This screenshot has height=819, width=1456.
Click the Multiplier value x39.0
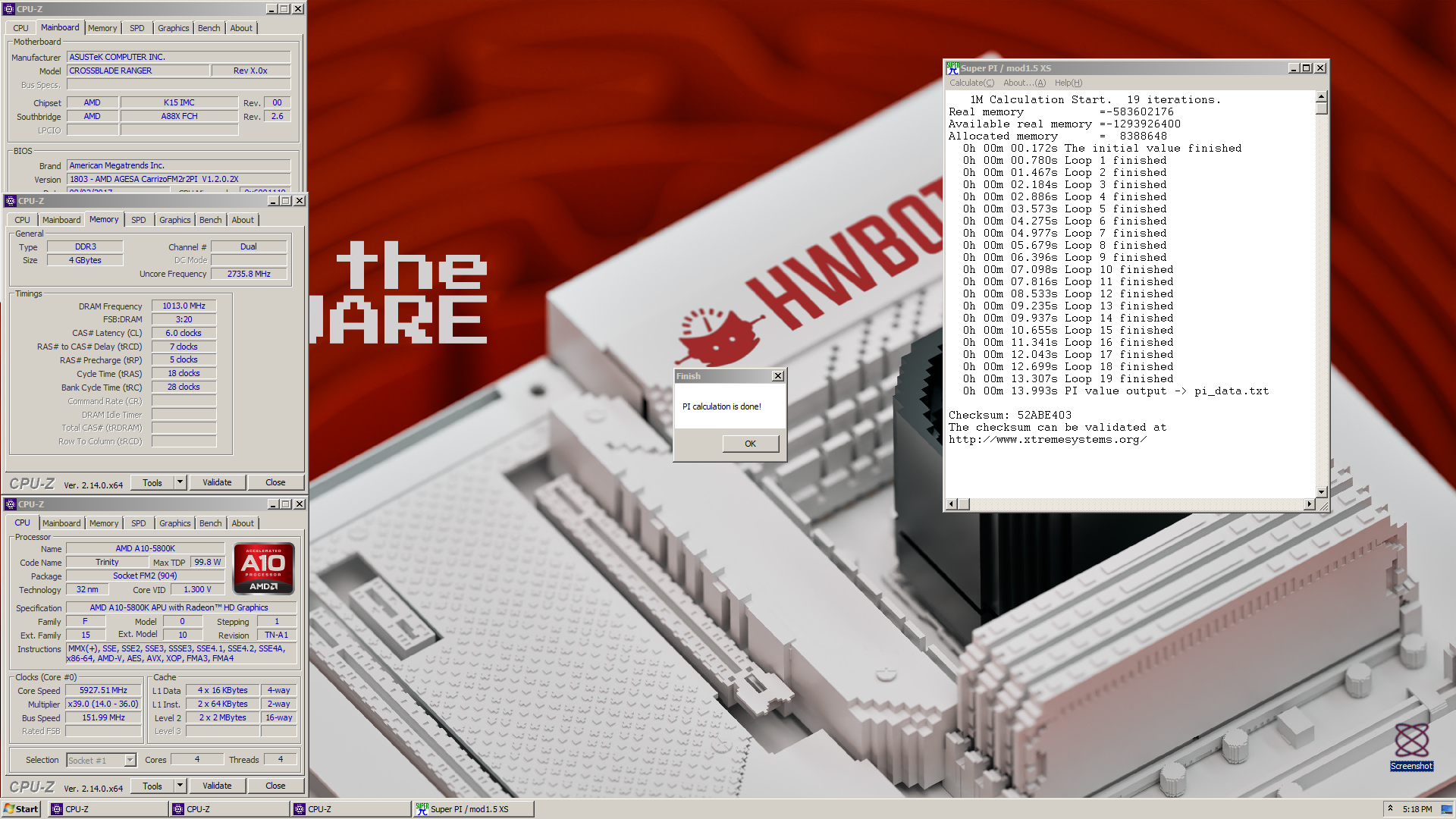pyautogui.click(x=103, y=704)
